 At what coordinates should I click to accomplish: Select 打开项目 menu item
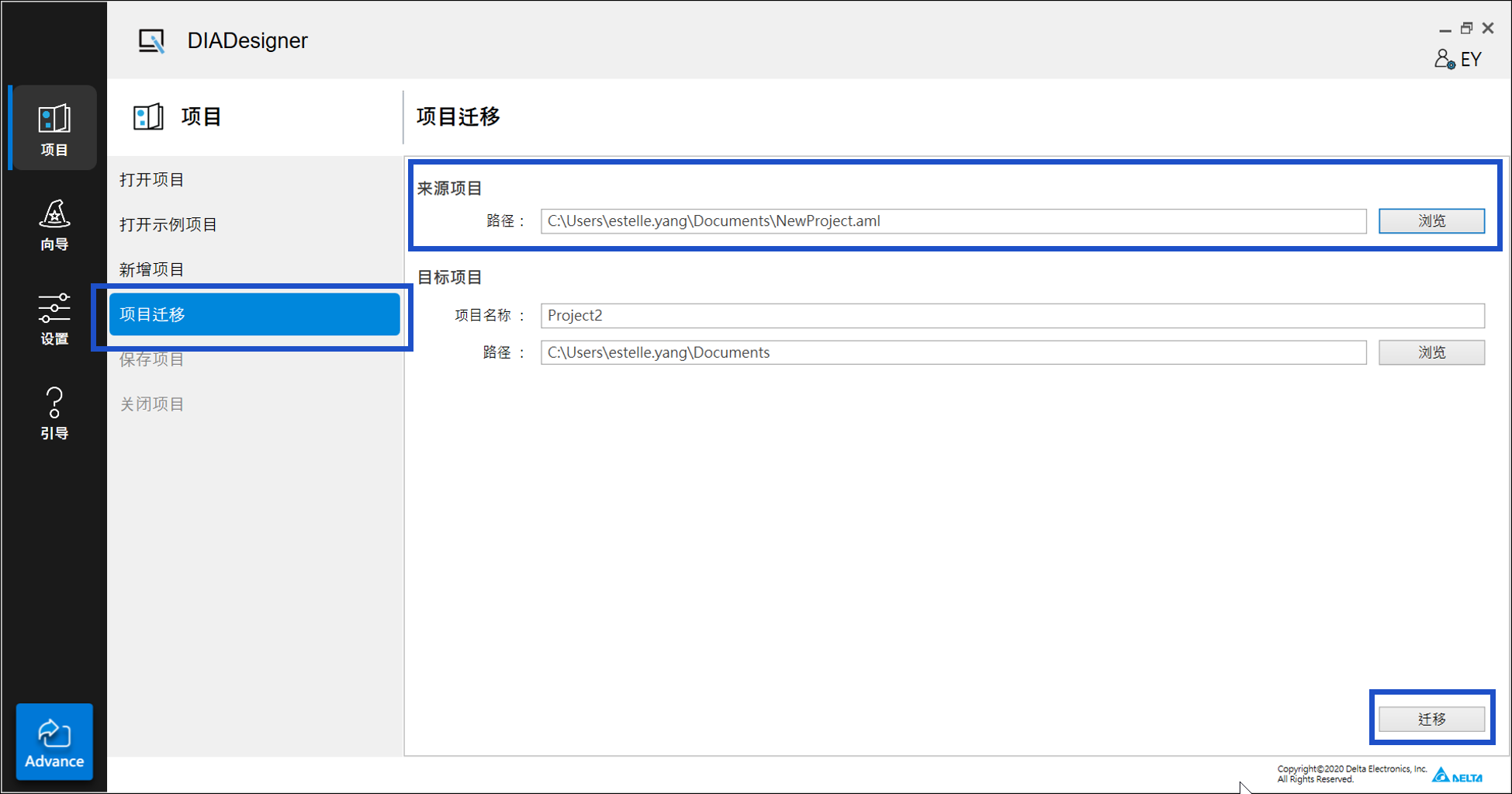pos(152,180)
